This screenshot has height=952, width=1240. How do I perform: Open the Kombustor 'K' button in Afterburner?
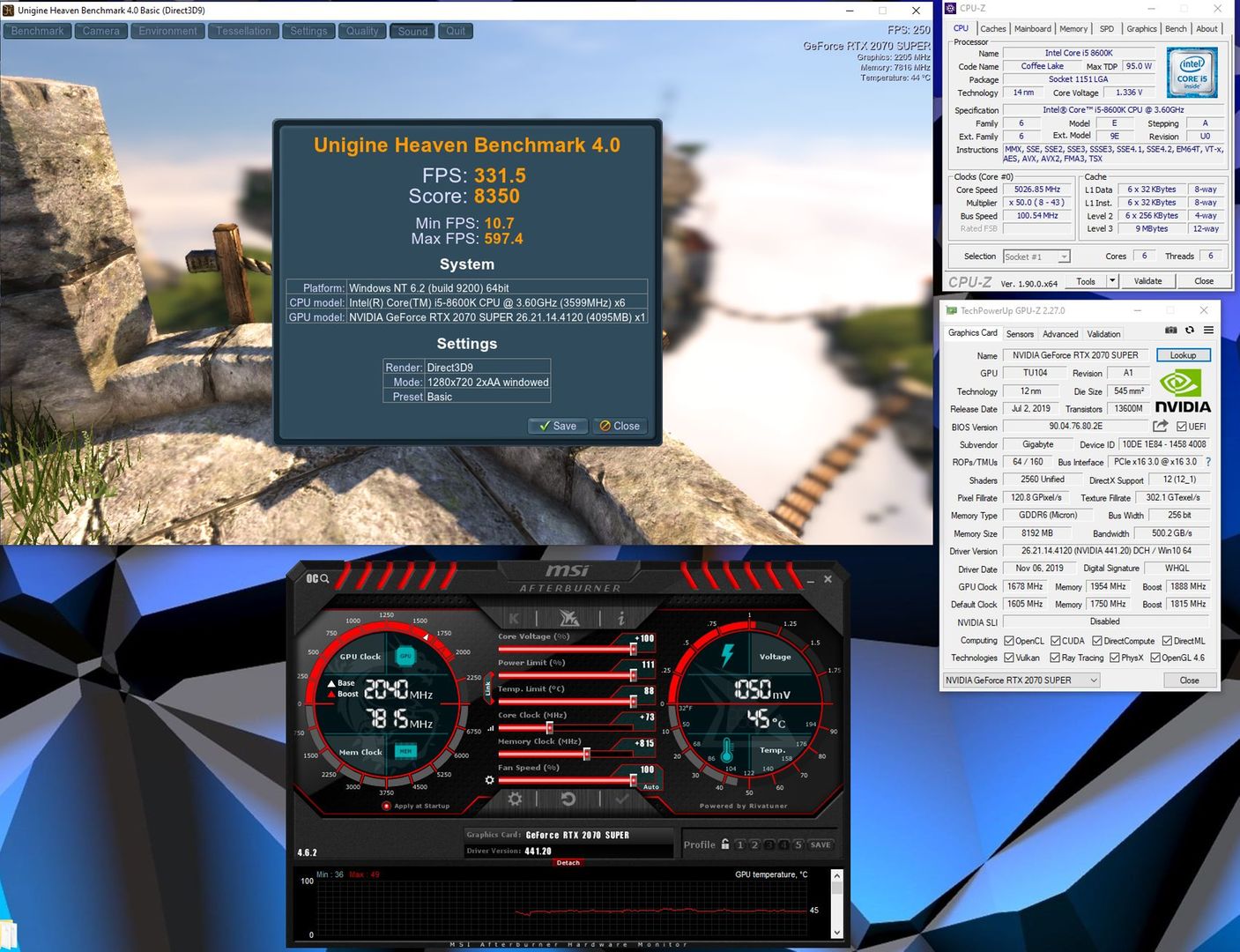514,618
